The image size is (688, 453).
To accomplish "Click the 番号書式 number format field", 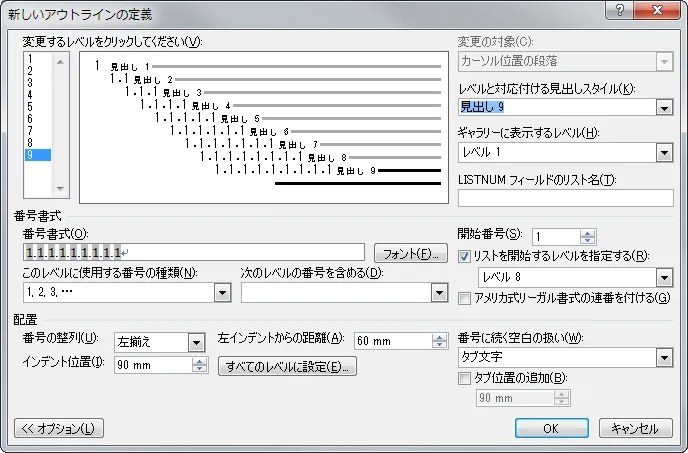I will (x=194, y=252).
